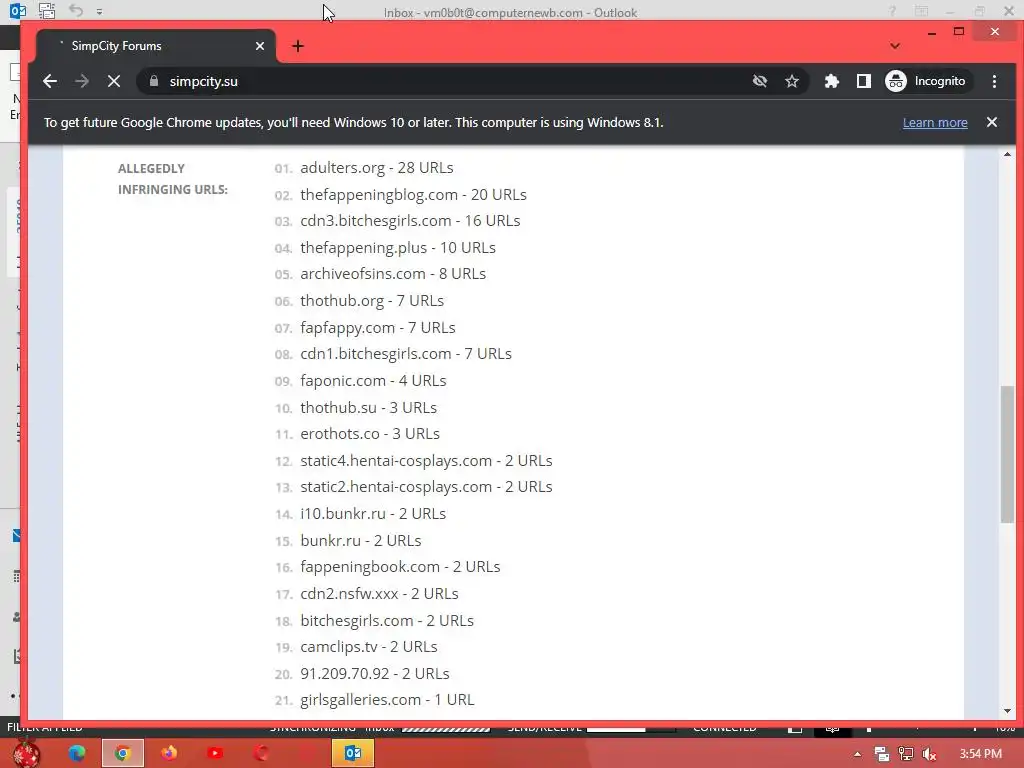The image size is (1024, 768).
Task: Click the forward navigation arrow
Action: click(82, 81)
